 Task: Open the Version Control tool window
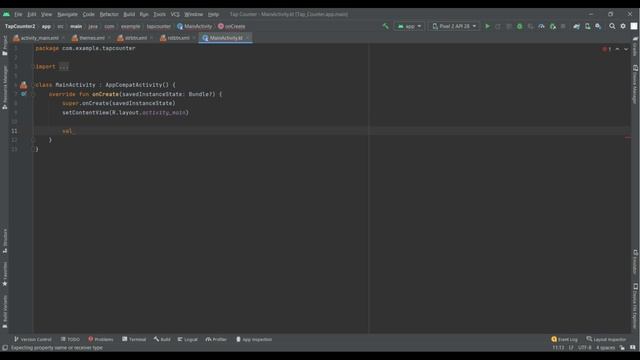33,339
